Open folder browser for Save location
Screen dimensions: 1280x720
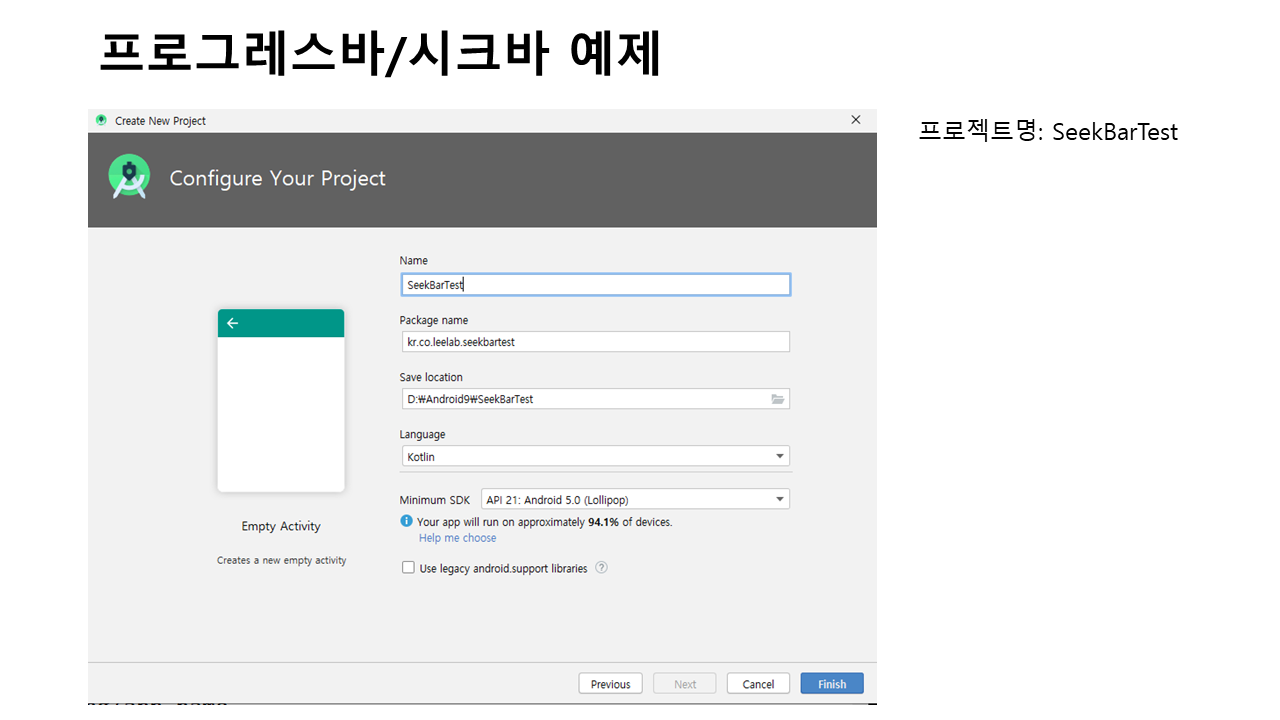[778, 399]
